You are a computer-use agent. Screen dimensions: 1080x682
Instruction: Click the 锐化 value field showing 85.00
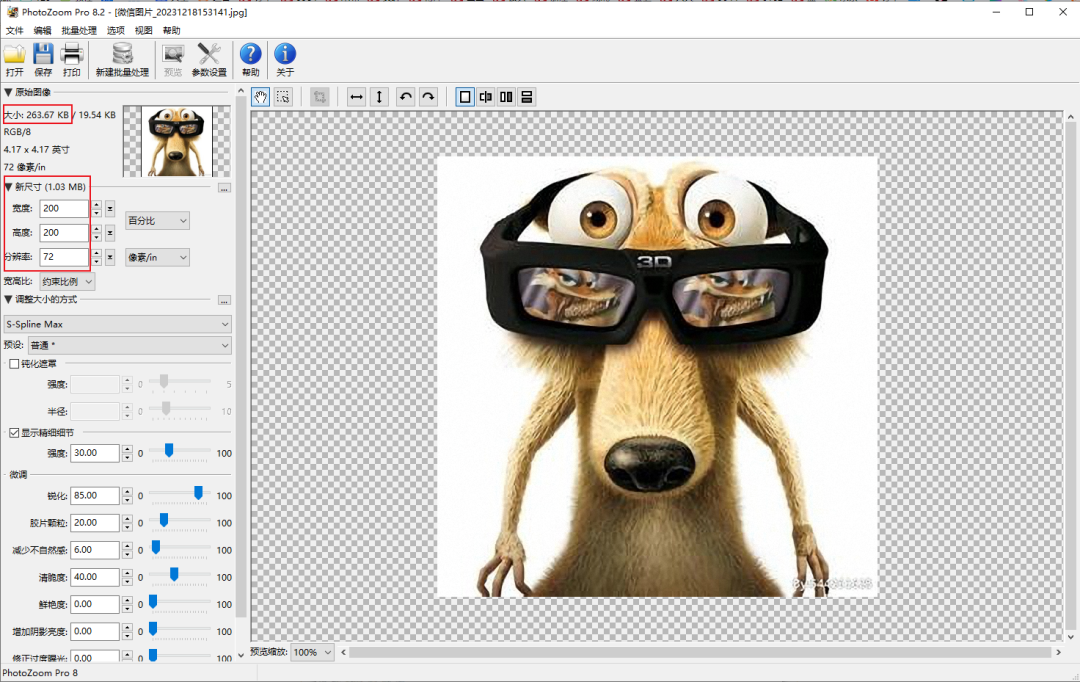coord(95,495)
